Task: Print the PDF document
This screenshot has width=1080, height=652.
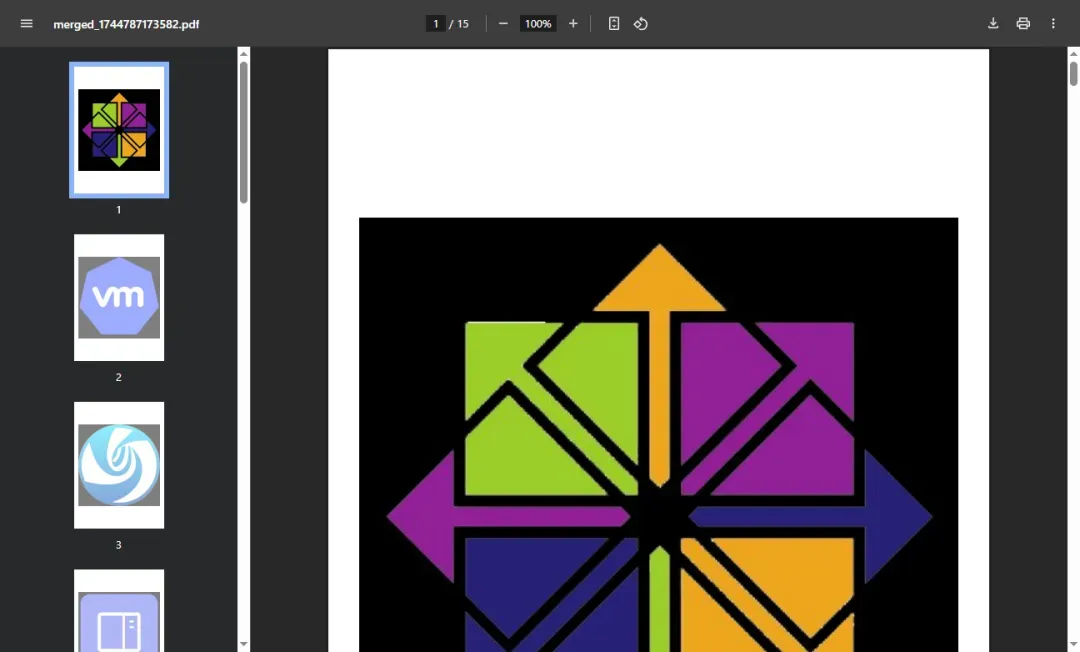Action: pyautogui.click(x=1023, y=23)
